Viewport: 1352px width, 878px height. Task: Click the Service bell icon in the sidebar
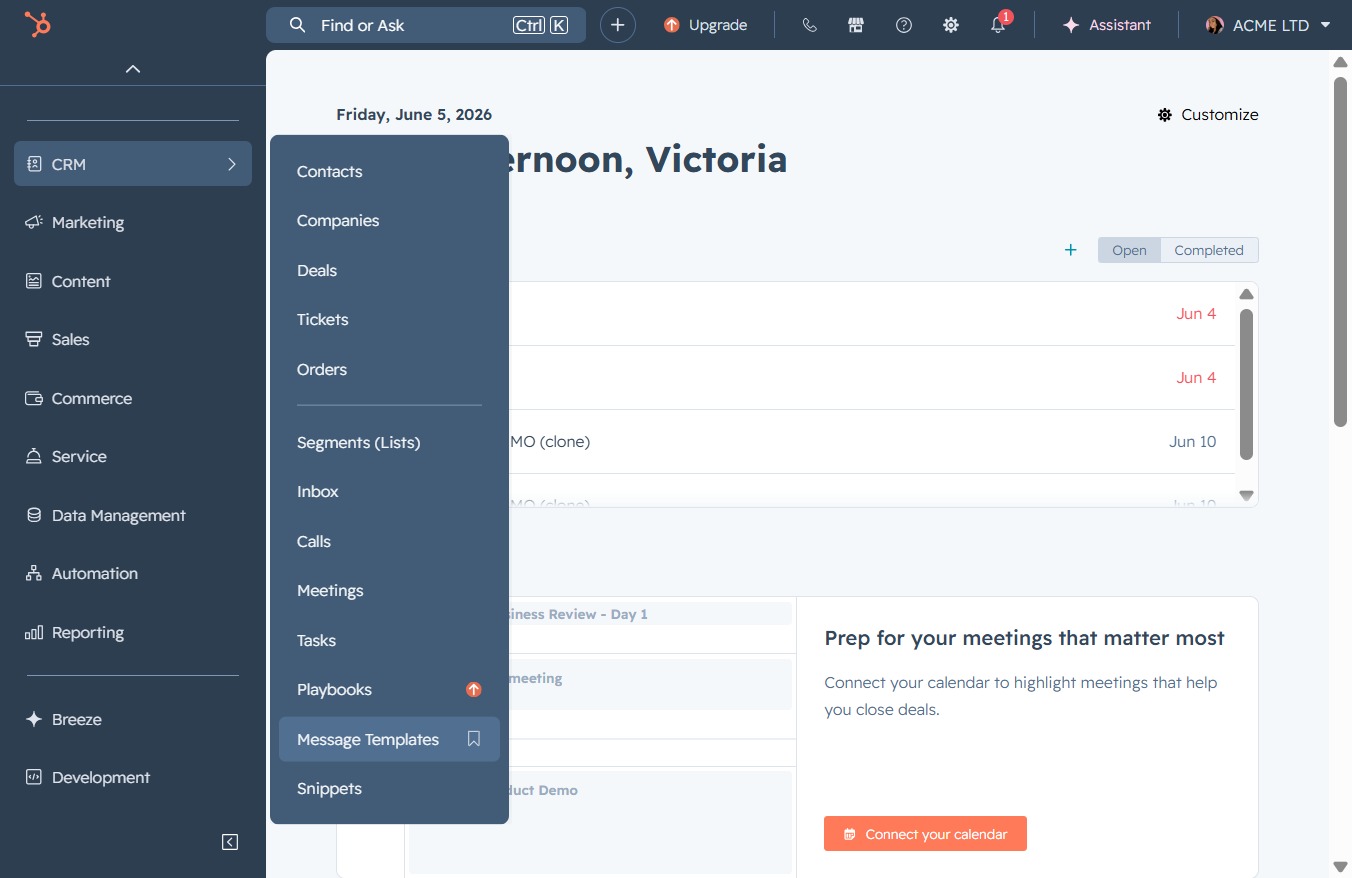34,456
